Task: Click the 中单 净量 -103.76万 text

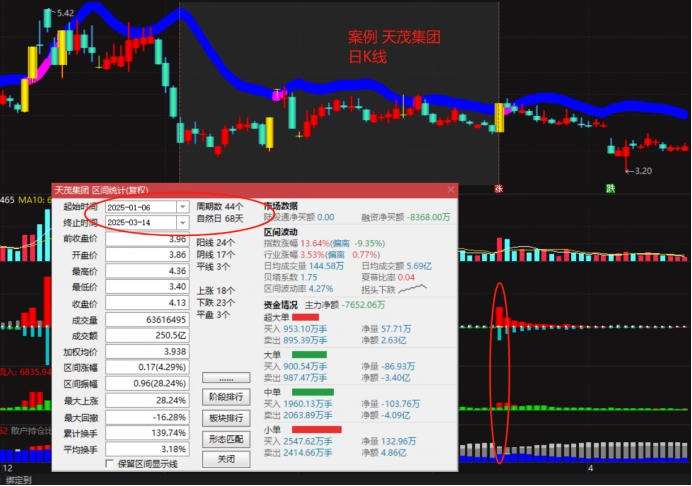Action: 391,404
